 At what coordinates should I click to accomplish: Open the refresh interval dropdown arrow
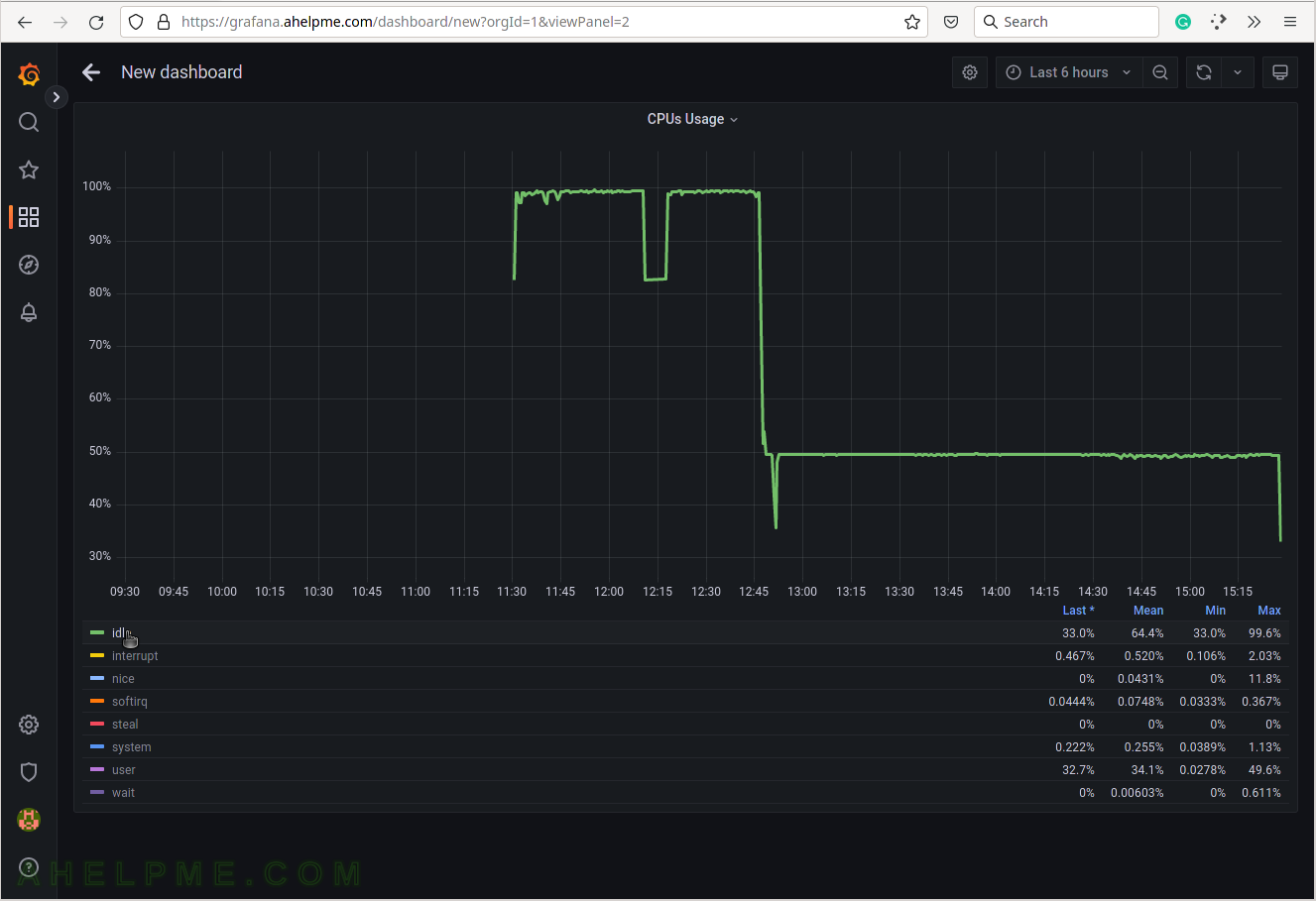pos(1238,72)
